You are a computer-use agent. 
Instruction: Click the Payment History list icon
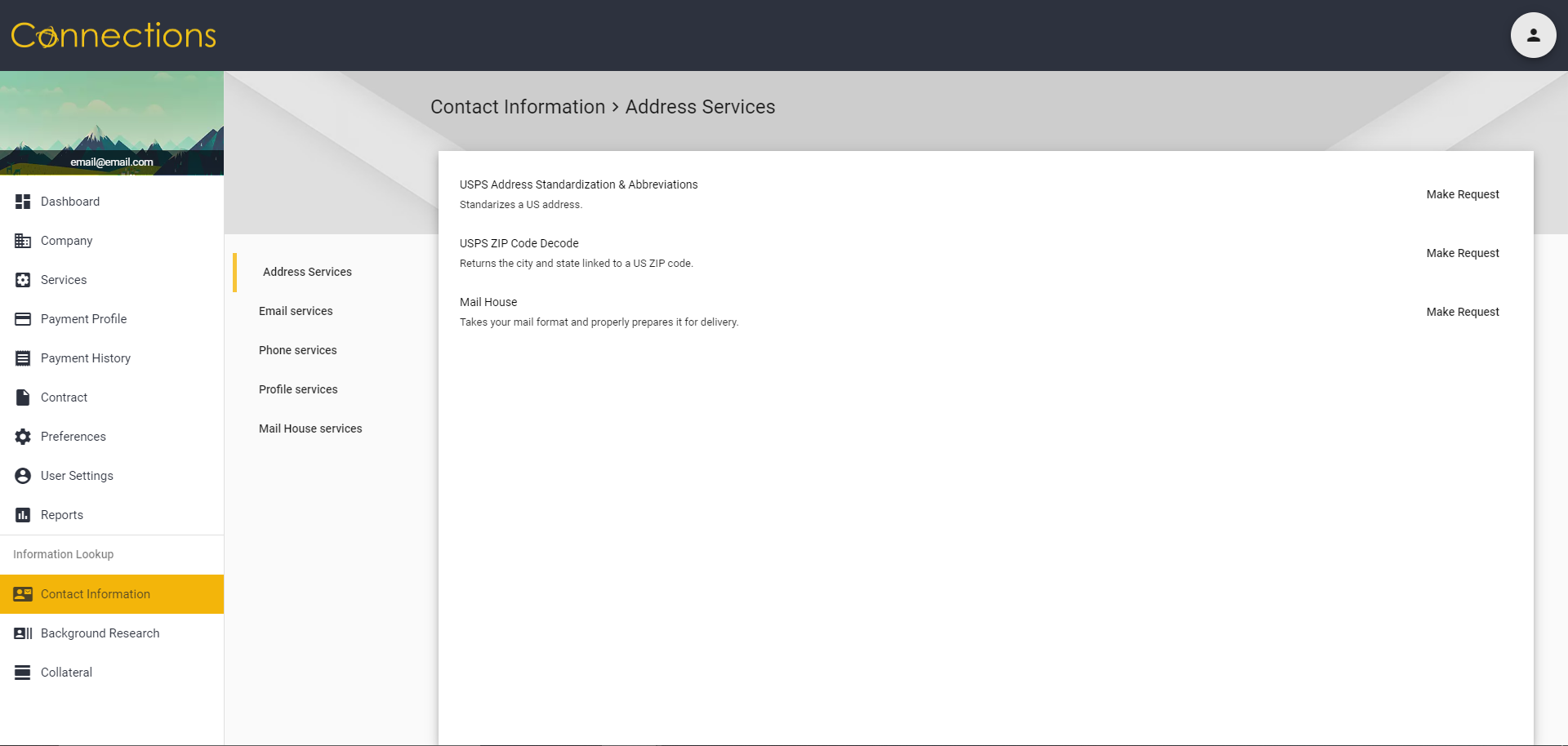[x=23, y=358]
